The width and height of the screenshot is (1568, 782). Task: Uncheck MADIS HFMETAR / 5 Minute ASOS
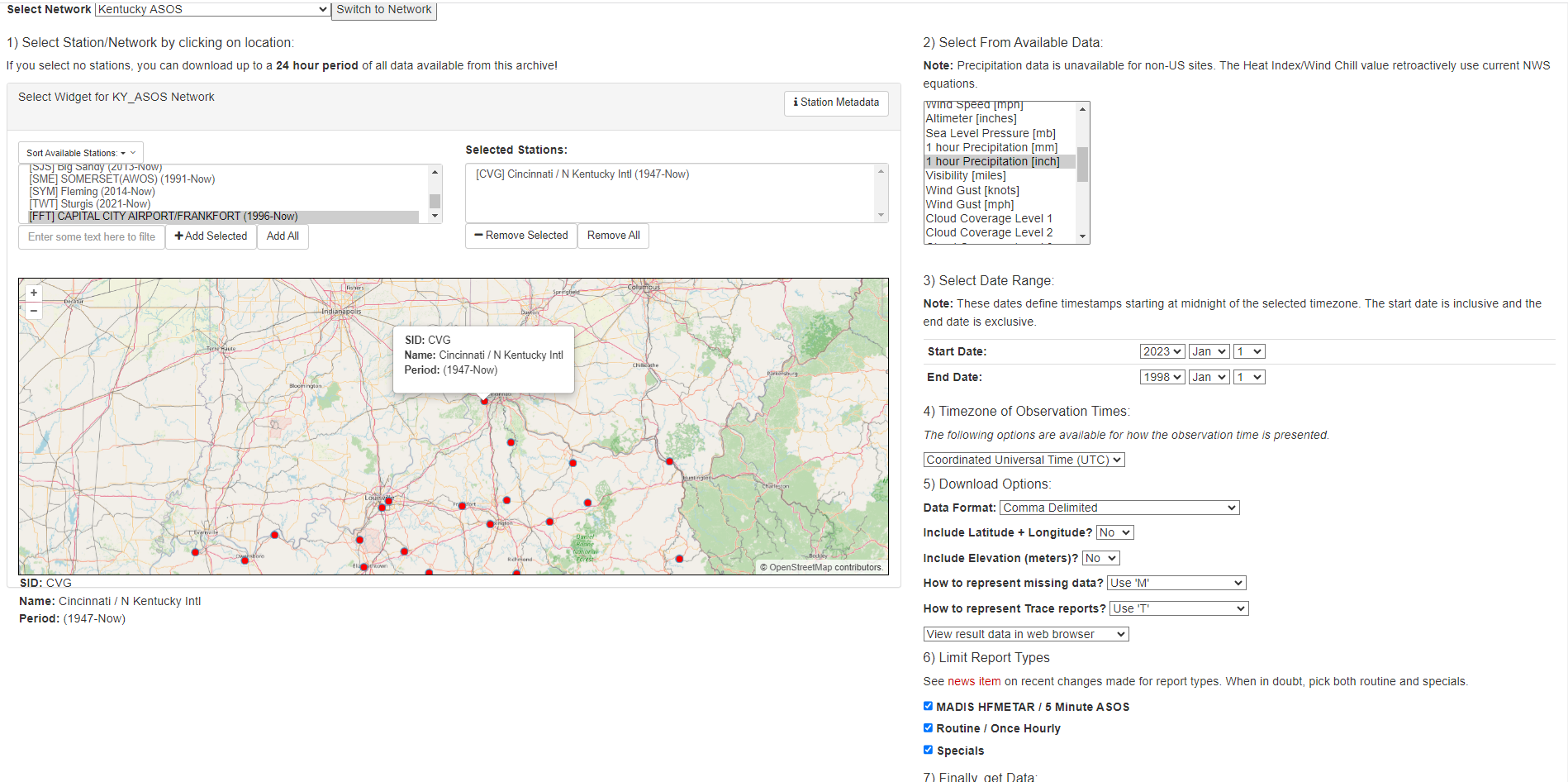[928, 706]
